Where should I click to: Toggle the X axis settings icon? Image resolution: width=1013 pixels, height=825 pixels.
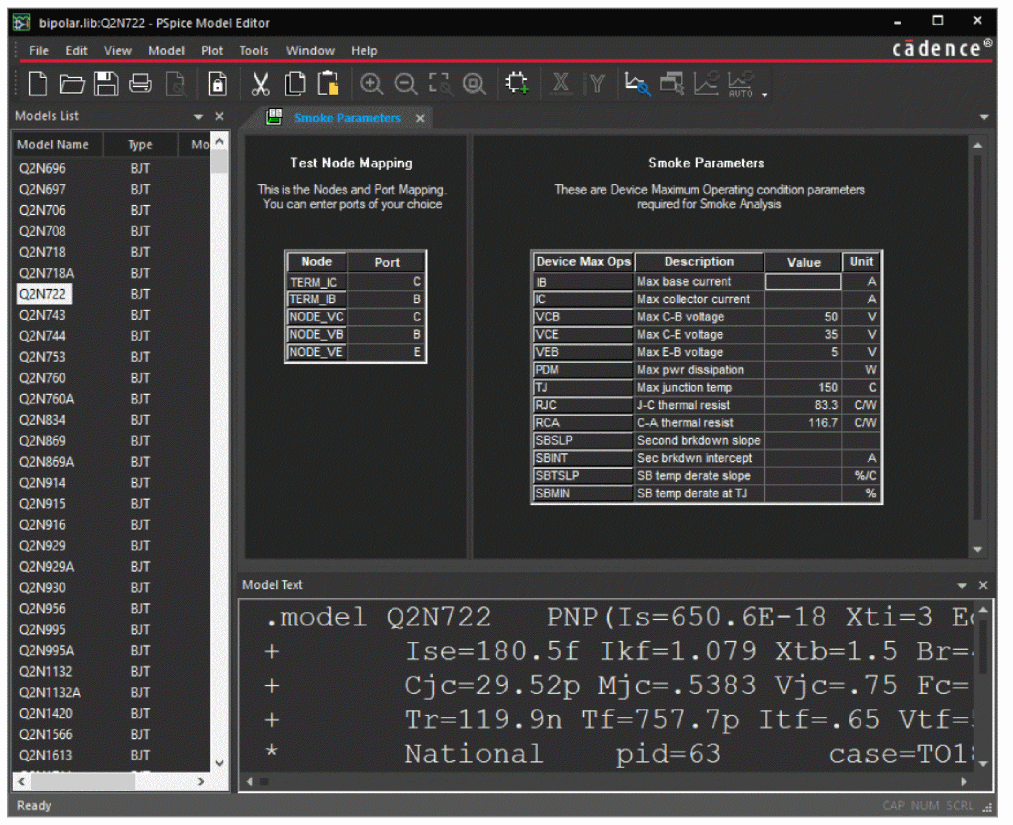tap(561, 83)
